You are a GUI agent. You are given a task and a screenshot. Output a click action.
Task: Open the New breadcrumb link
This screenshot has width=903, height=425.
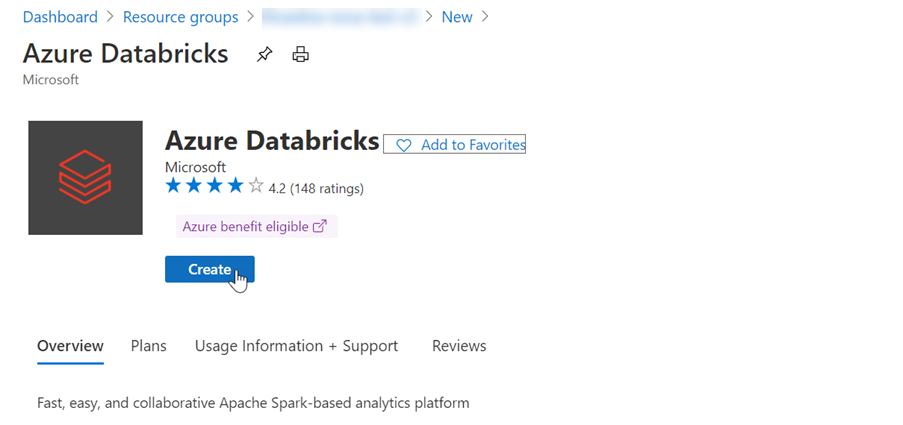click(x=457, y=17)
